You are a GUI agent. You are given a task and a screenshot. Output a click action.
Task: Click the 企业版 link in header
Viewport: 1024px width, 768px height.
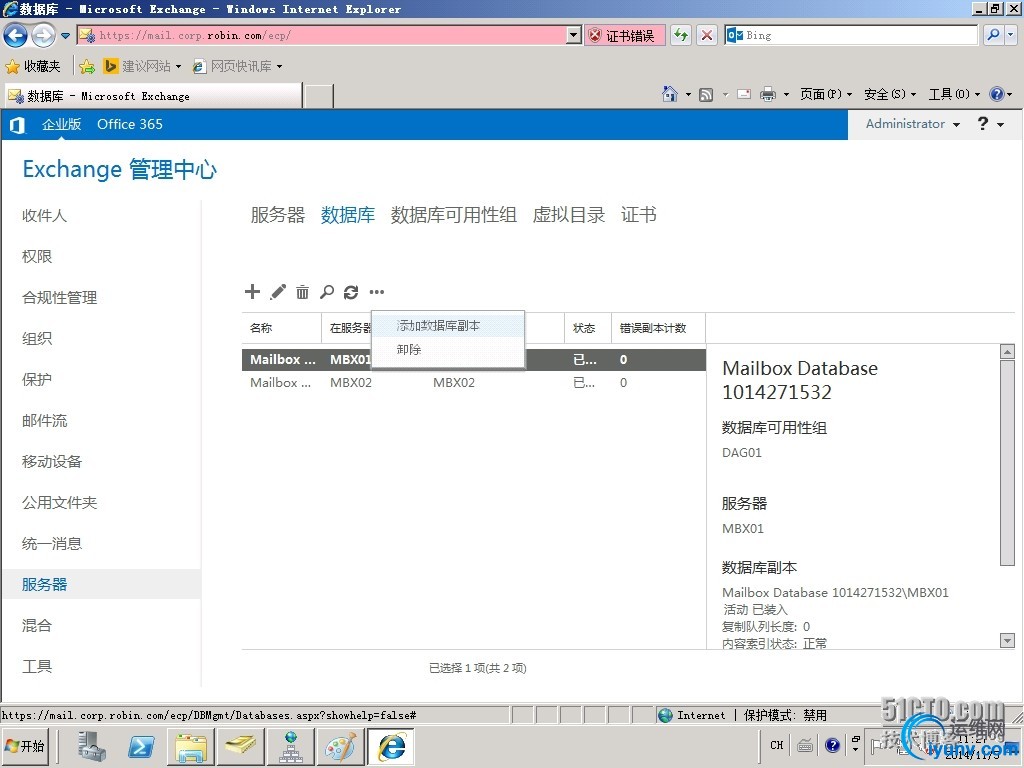pos(61,124)
